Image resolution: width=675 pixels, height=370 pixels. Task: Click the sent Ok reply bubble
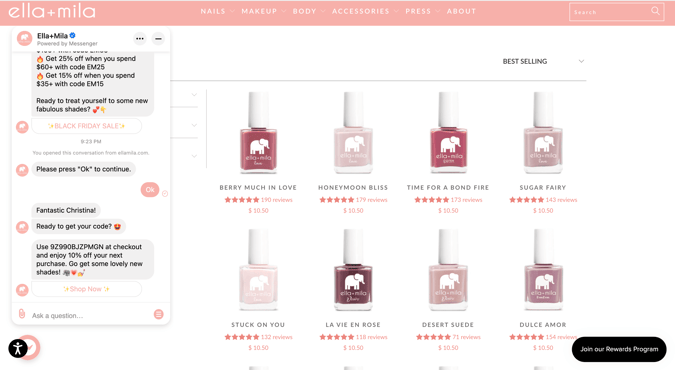(150, 190)
